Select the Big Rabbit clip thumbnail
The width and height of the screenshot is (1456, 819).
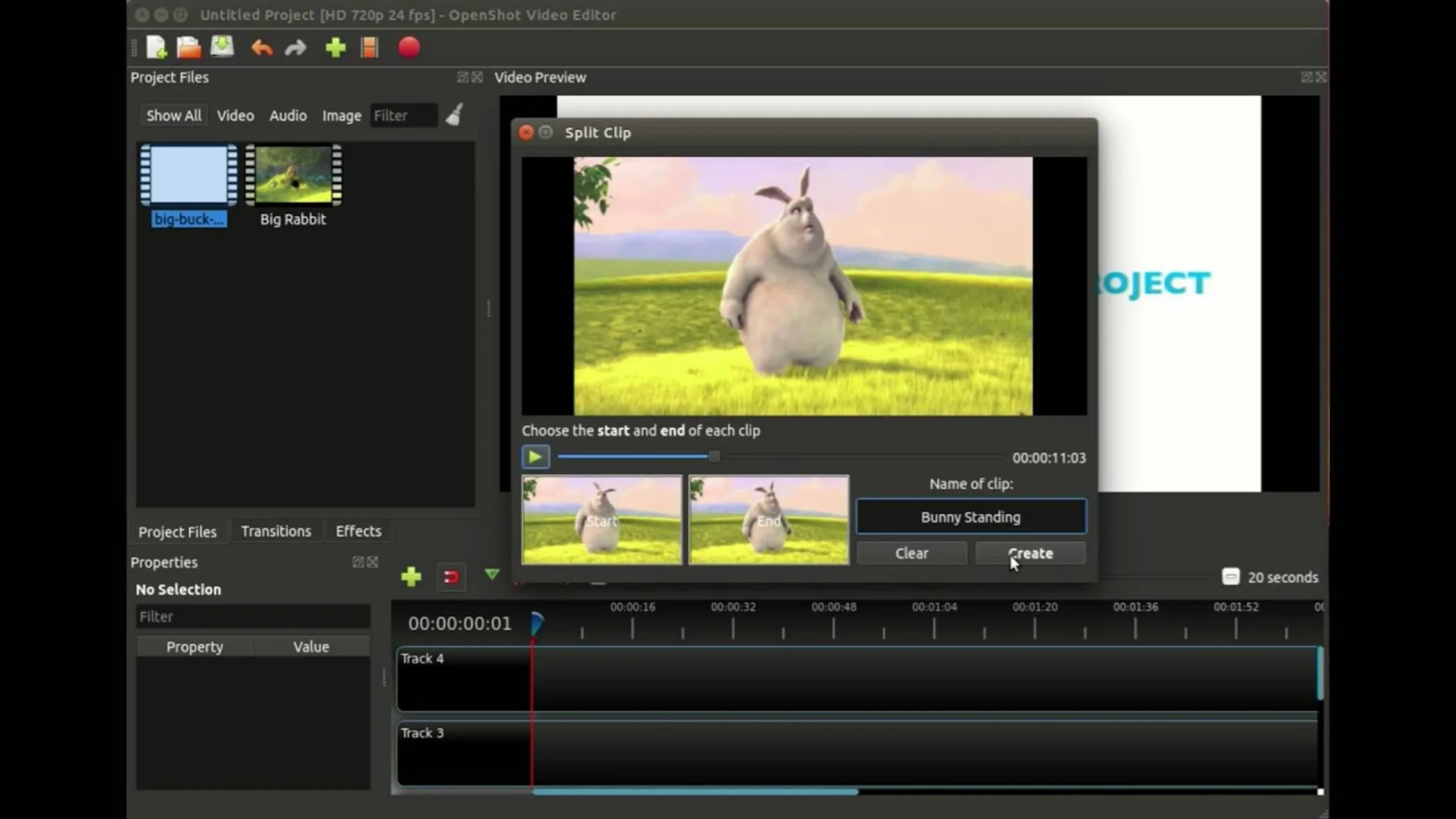point(293,175)
